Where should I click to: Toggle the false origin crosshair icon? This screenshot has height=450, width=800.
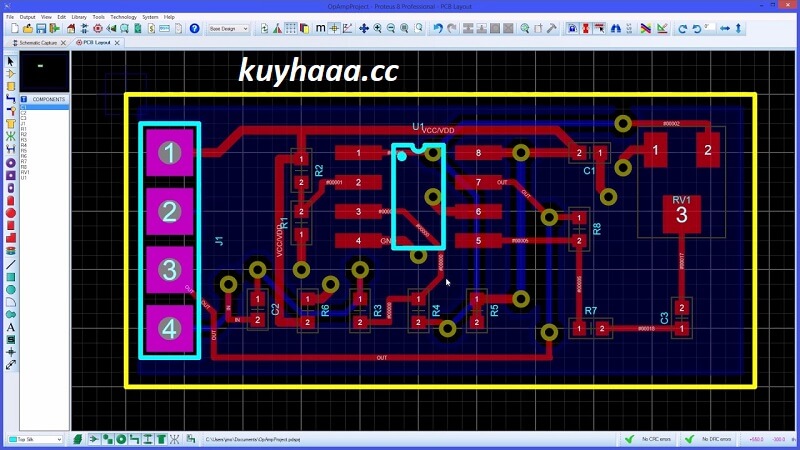click(x=334, y=29)
